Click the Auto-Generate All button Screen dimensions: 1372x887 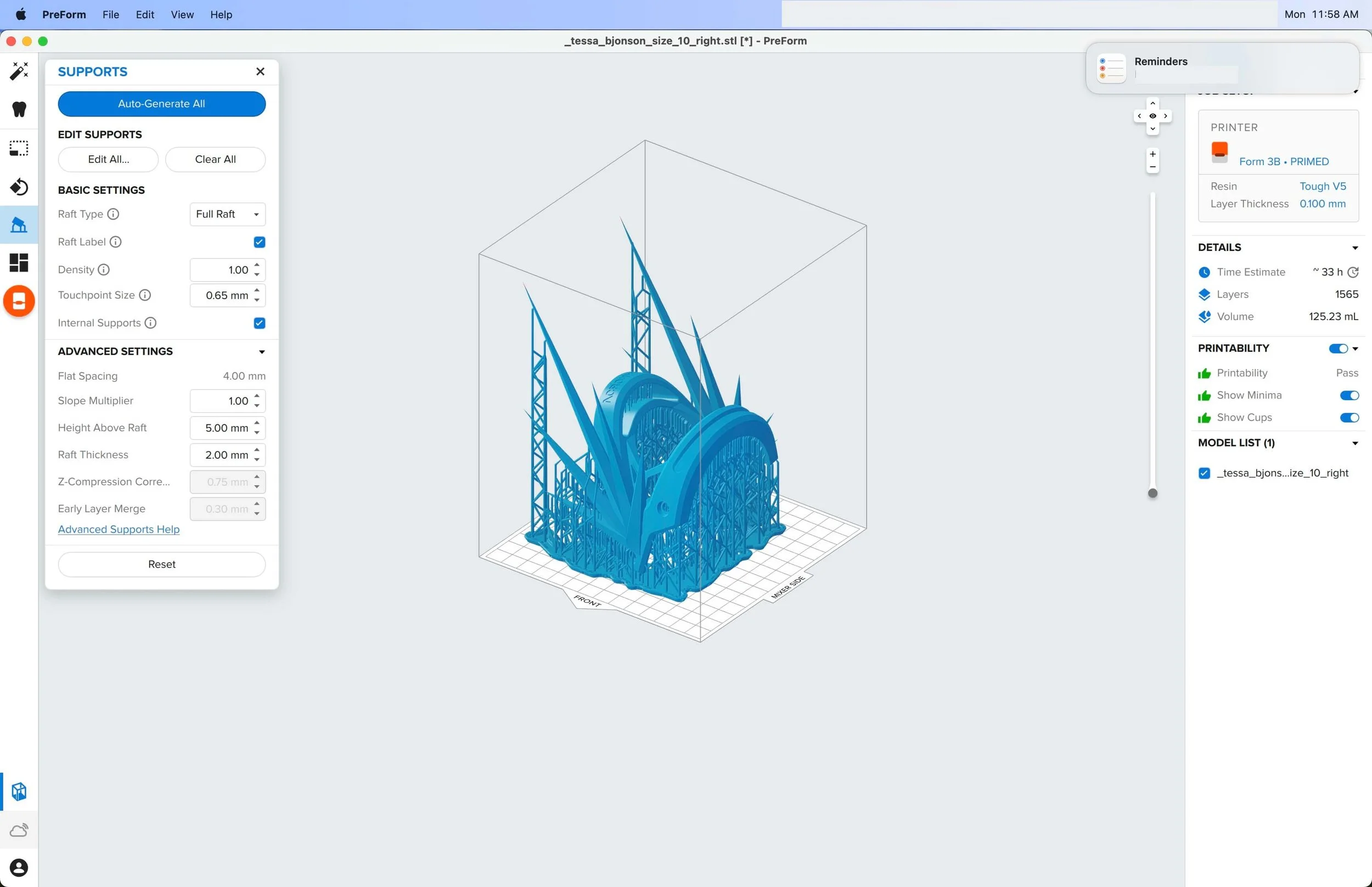click(161, 104)
